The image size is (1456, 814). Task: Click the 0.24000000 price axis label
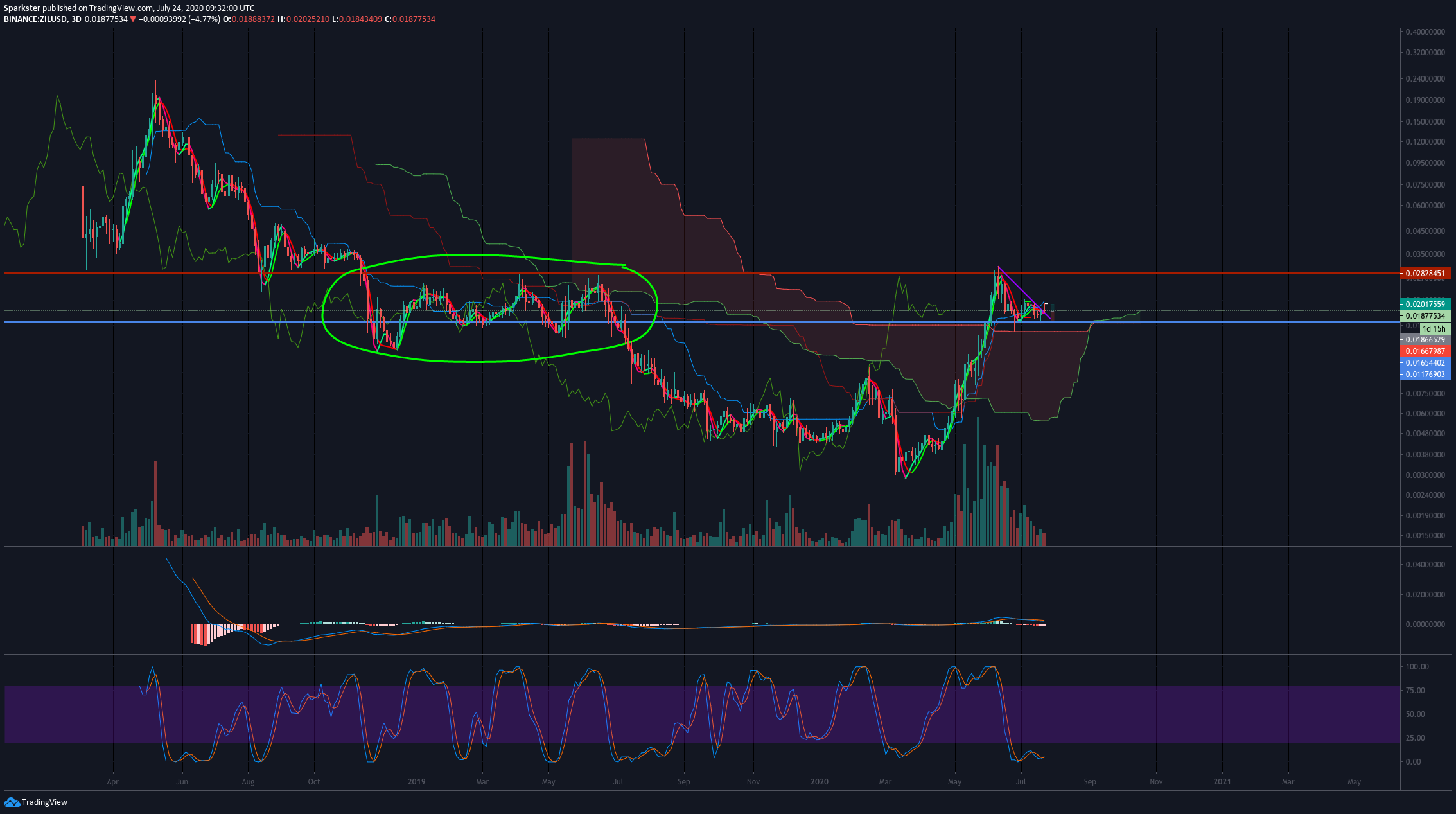click(x=1425, y=79)
